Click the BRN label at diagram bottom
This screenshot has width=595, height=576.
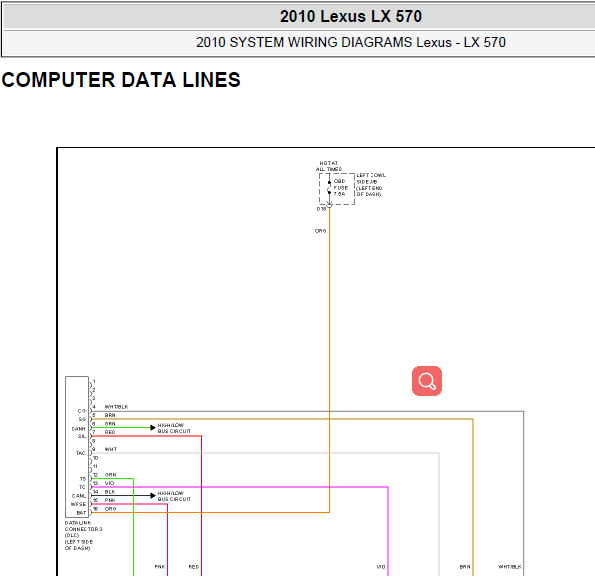click(x=465, y=567)
